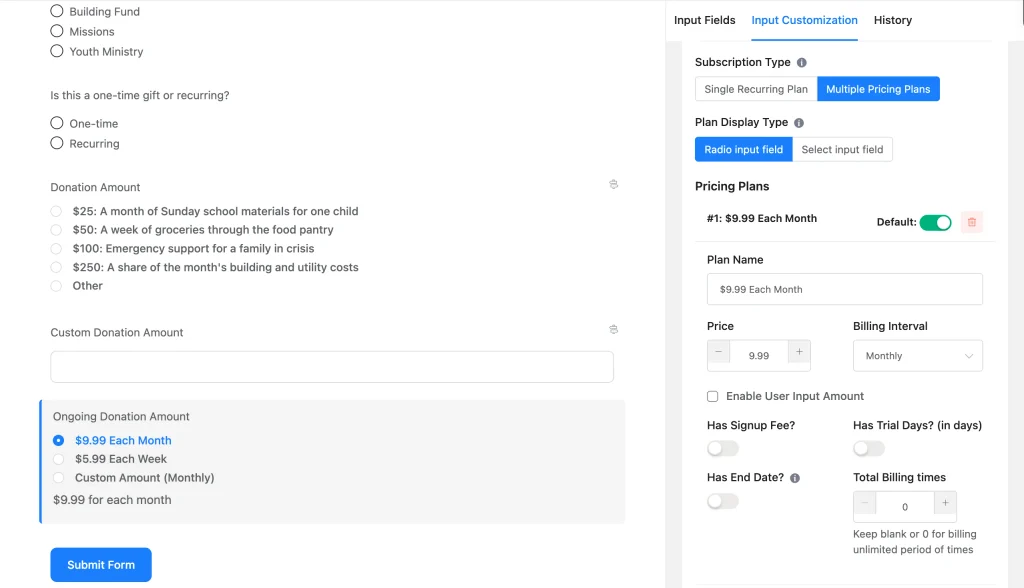Click the Price value field
The height and width of the screenshot is (588, 1024).
[759, 356]
